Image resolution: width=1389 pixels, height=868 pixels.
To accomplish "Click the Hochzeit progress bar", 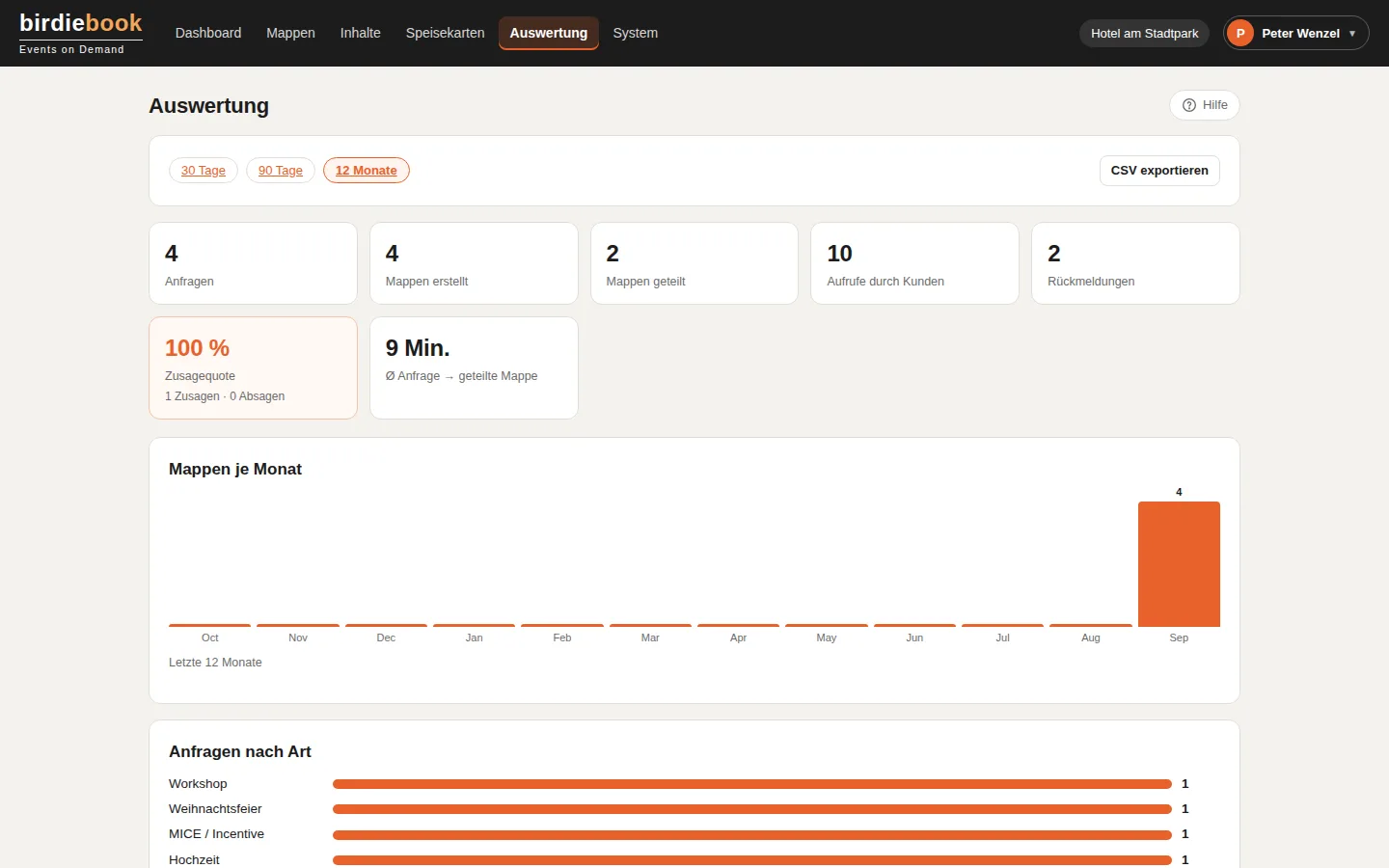I will point(752,859).
